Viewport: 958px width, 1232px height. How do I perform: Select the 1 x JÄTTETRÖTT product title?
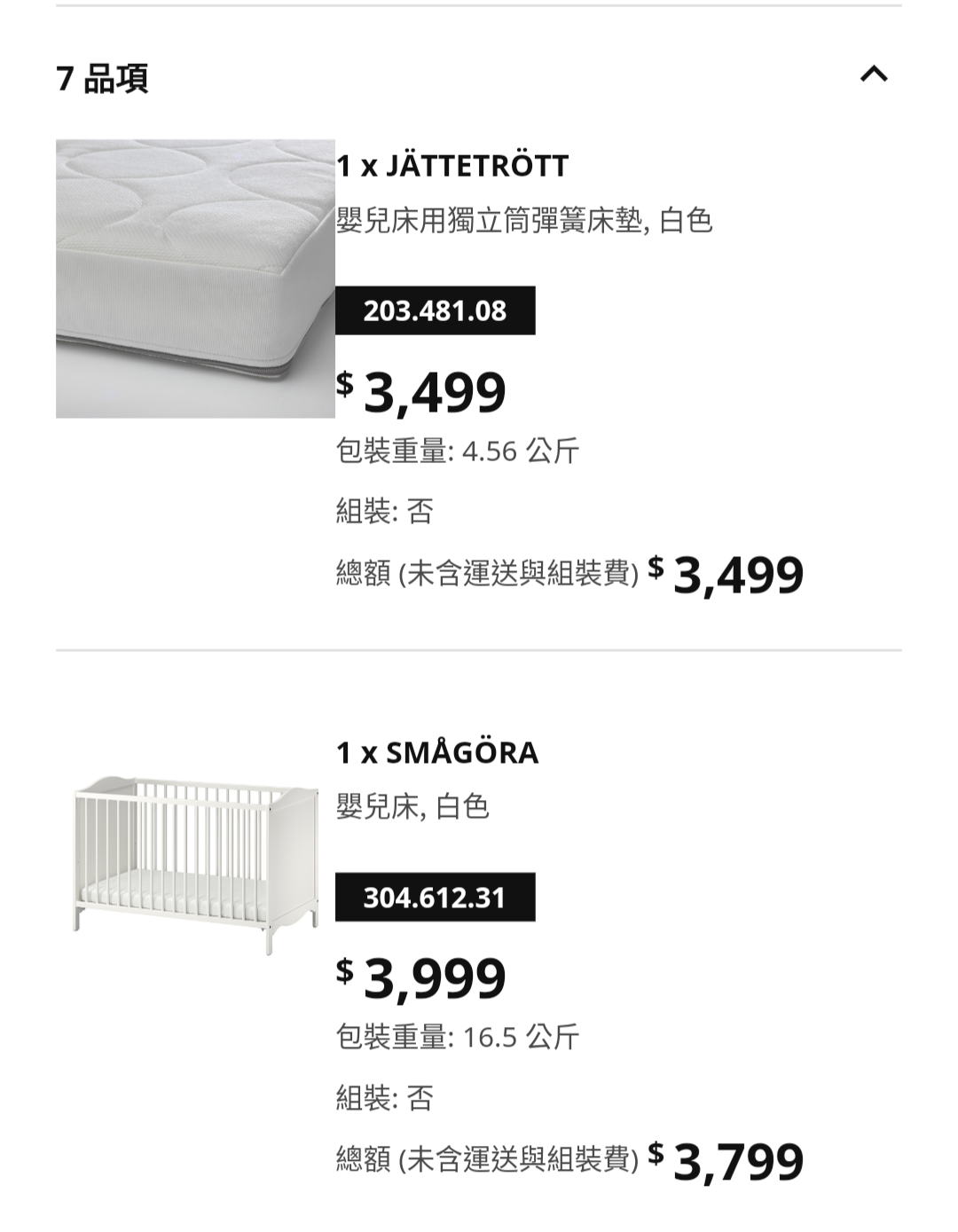tap(452, 166)
